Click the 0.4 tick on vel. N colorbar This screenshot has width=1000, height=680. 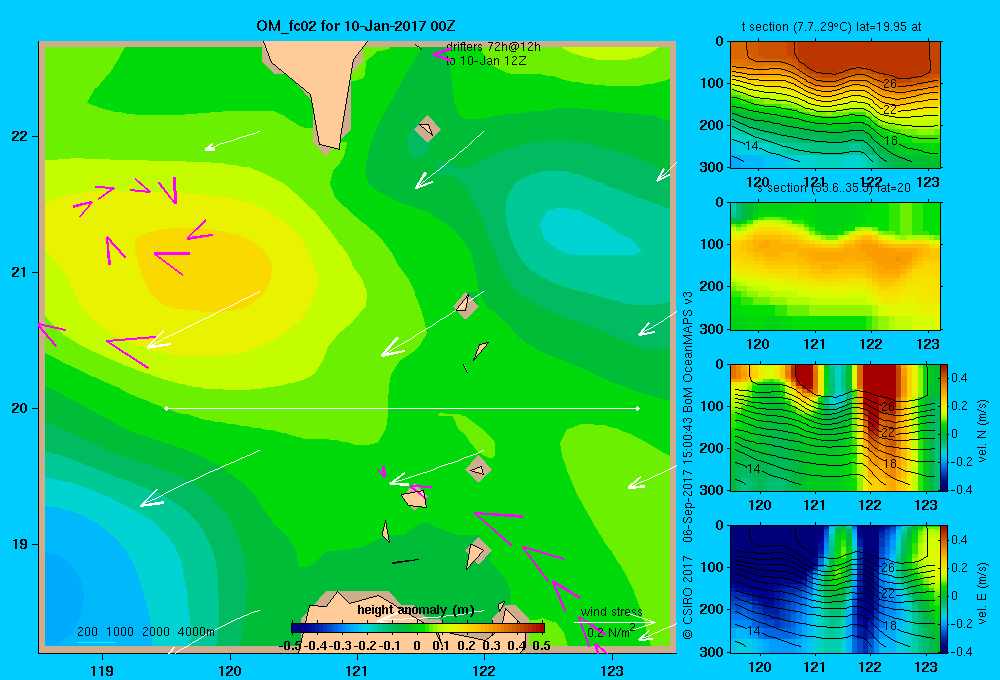click(x=959, y=378)
